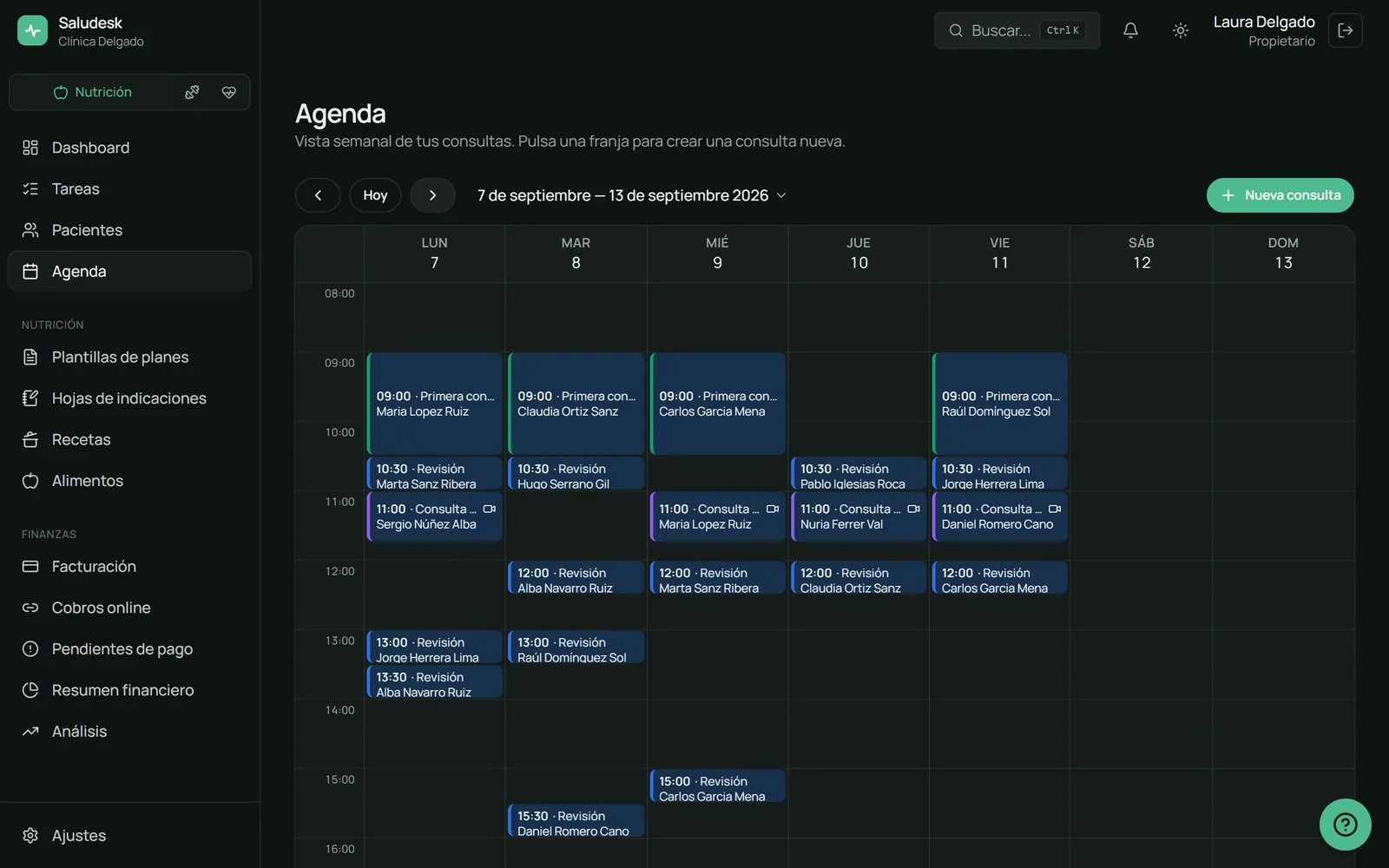Open Hojas de indicaciones

[129, 398]
